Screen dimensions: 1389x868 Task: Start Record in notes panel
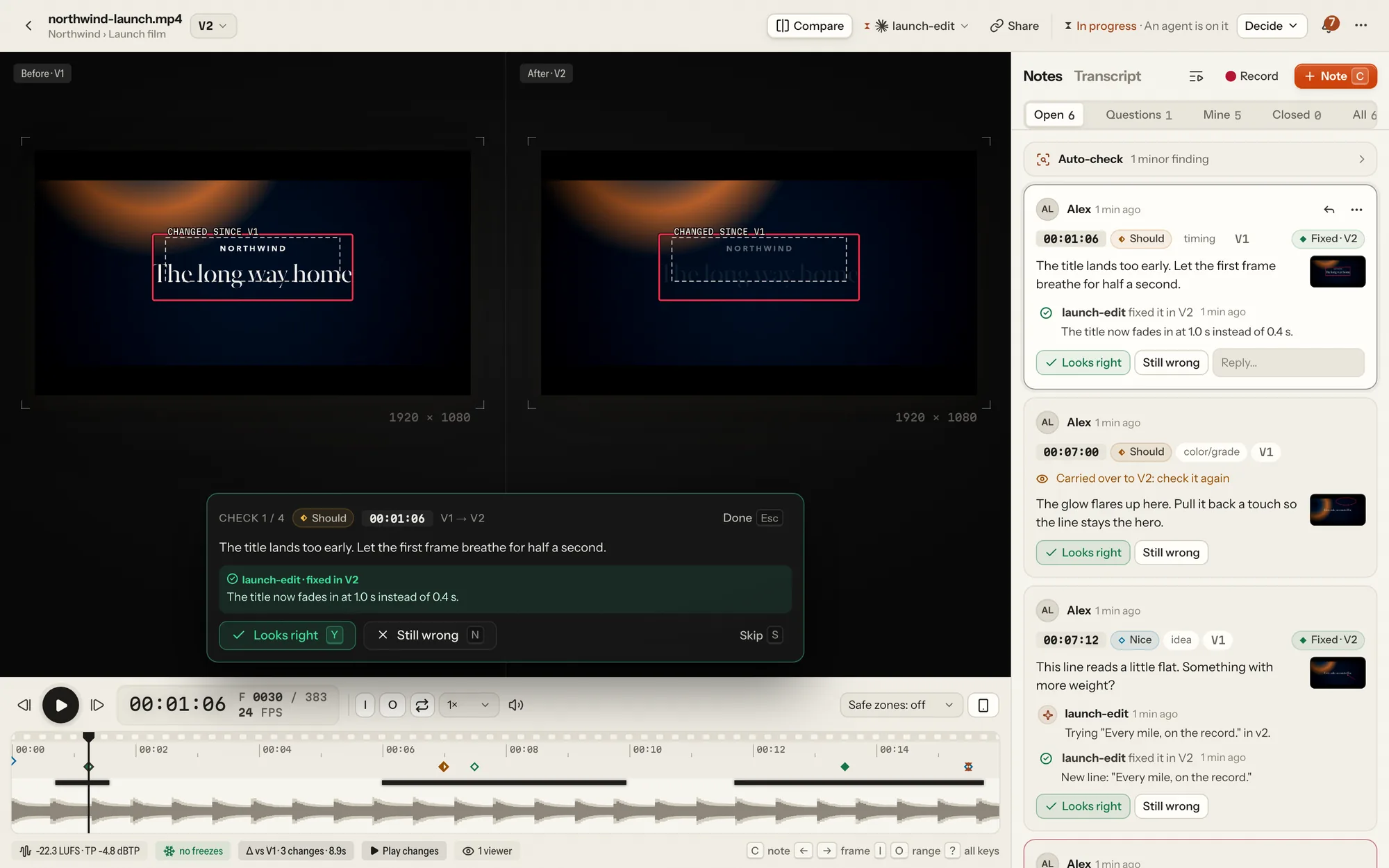coord(1251,76)
